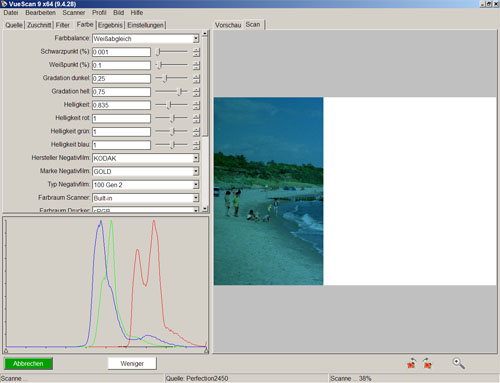This screenshot has width=500, height=383.
Task: Click the rotate left icon
Action: click(x=412, y=363)
